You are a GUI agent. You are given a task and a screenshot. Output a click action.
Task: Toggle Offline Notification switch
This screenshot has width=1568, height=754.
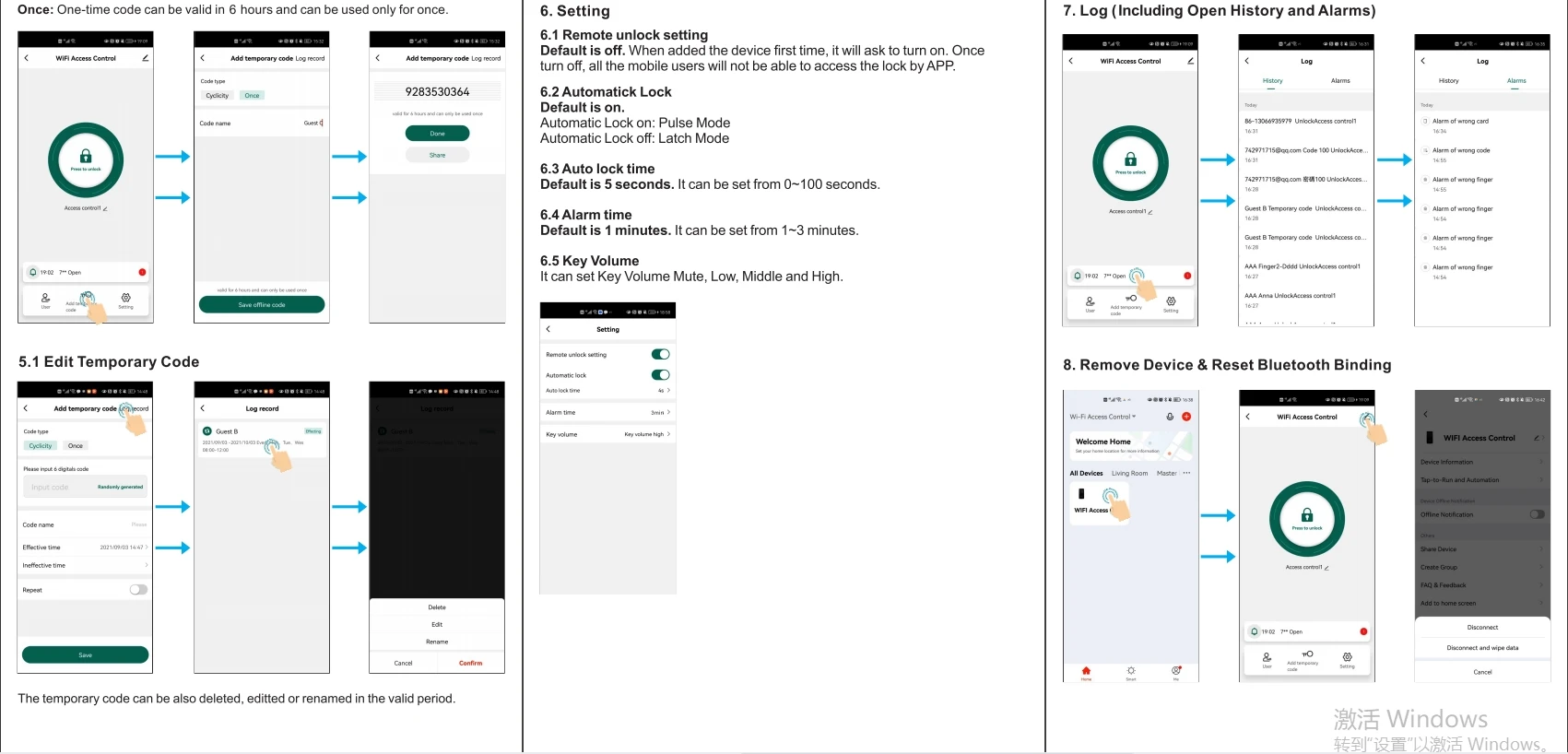tap(1537, 514)
